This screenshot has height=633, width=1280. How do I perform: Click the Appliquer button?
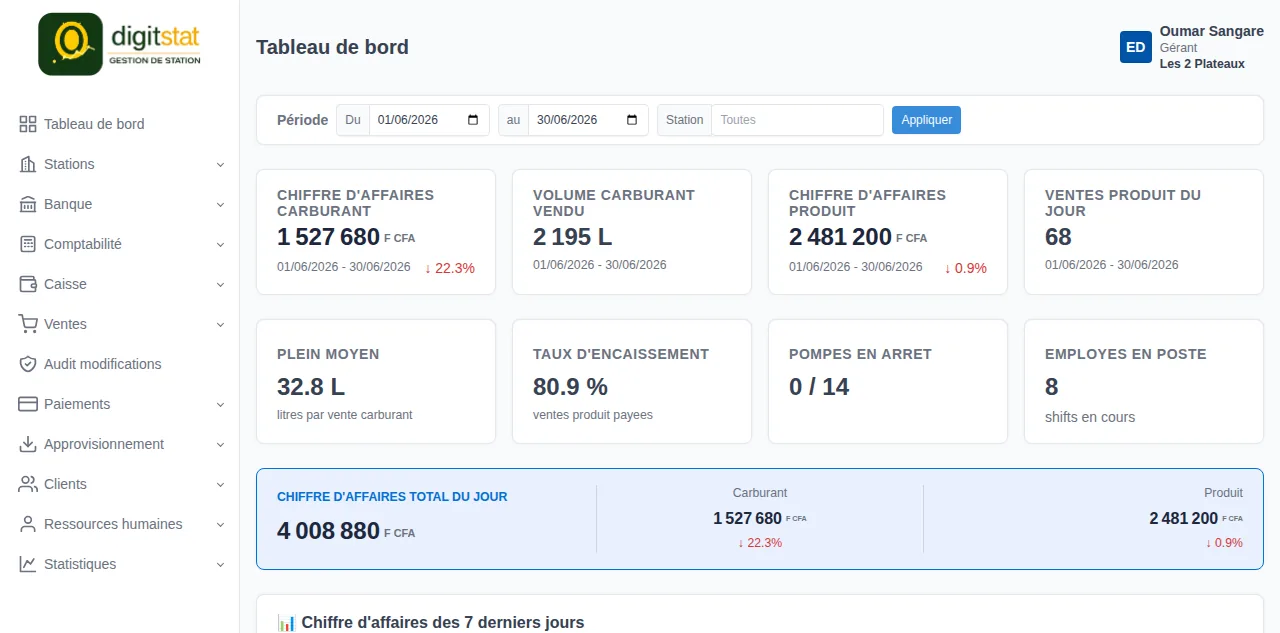pos(926,120)
